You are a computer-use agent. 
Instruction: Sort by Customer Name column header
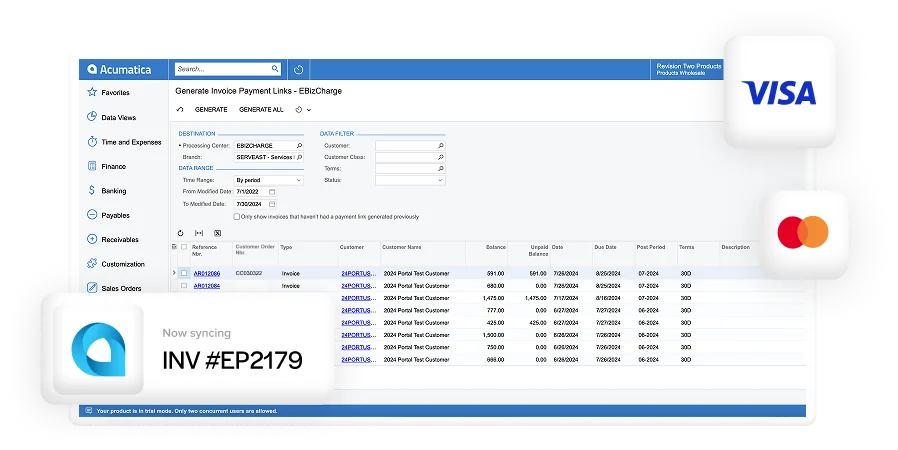[402, 247]
